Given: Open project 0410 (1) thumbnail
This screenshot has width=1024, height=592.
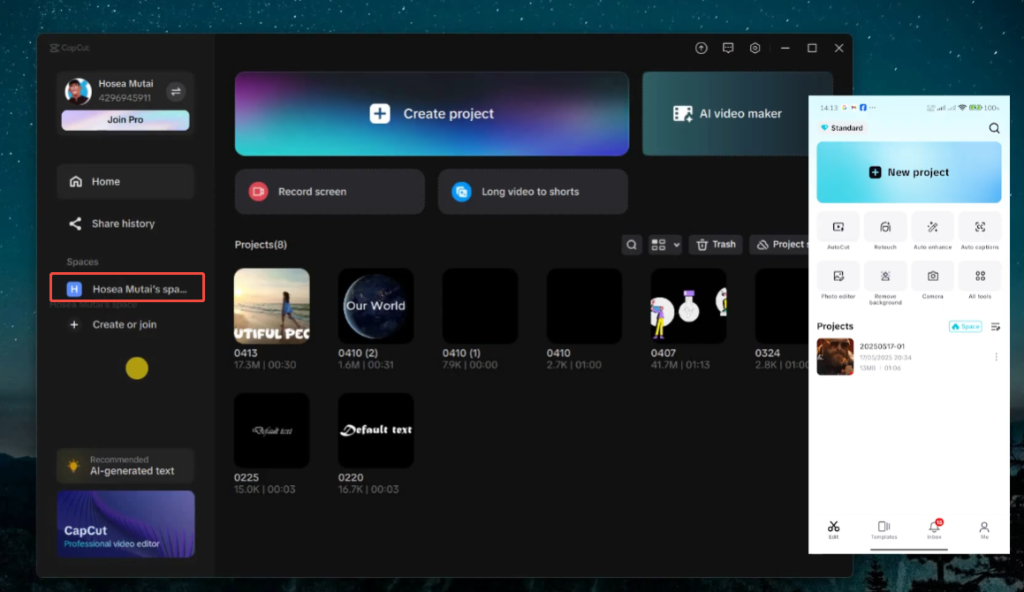Looking at the screenshot, I should click(x=480, y=306).
